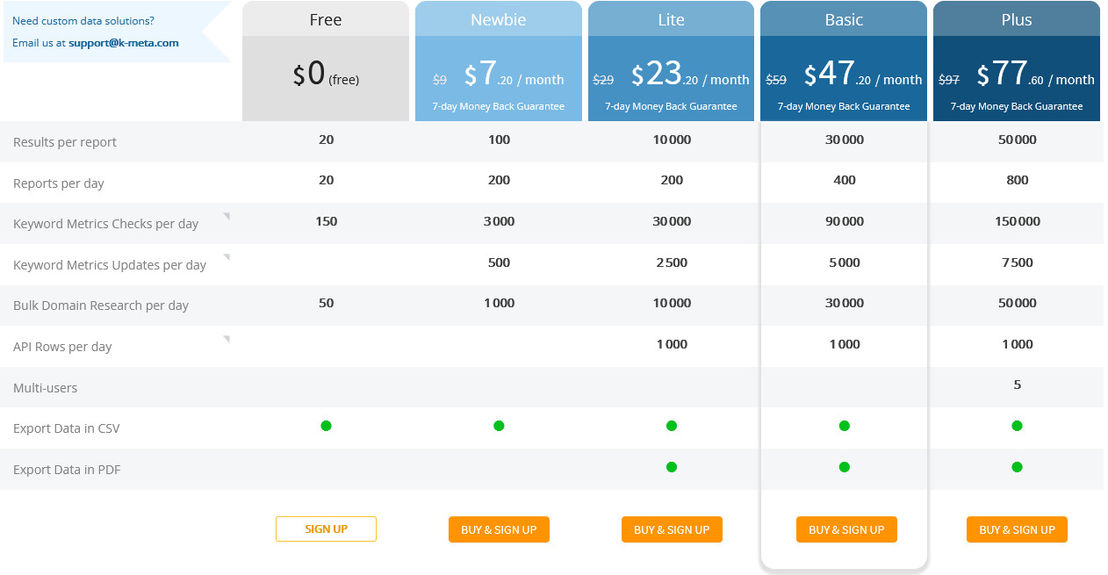Click the Multi-users row label
The image size is (1108, 575).
point(45,388)
